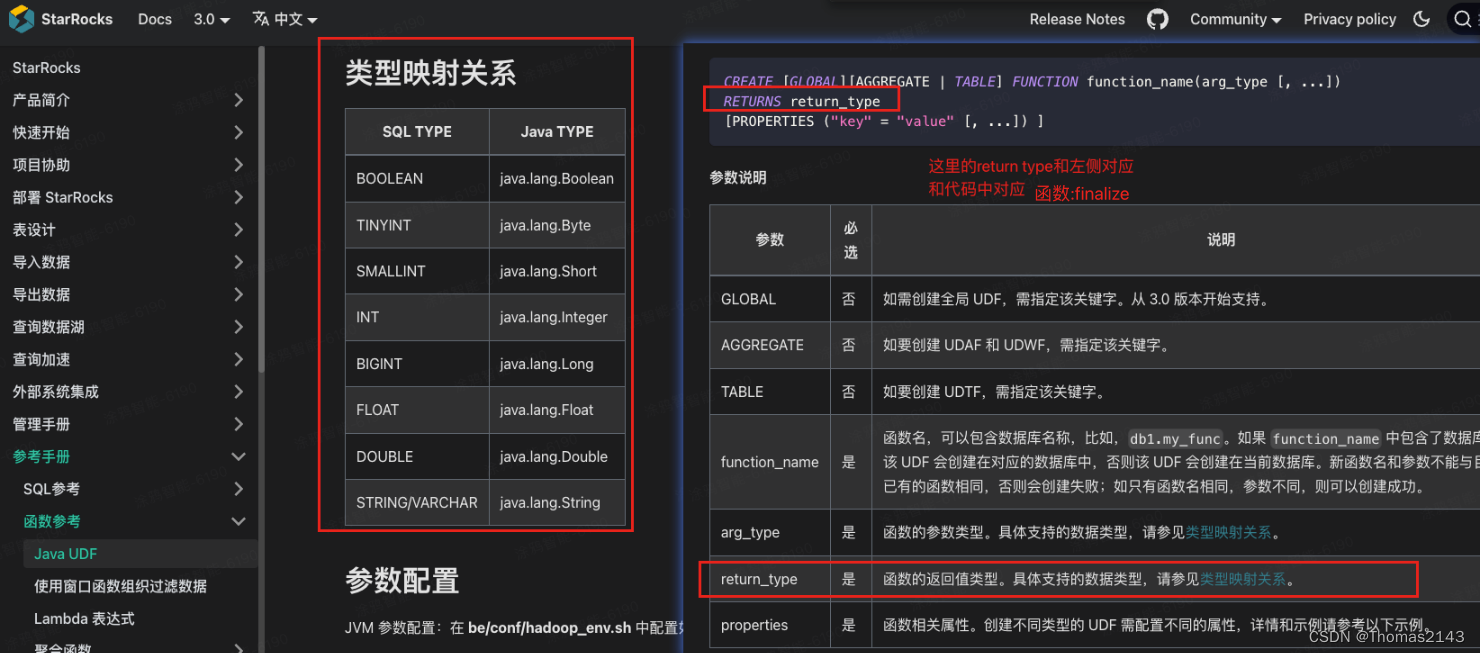Open the StarRocks GitHub repository icon
Image resolution: width=1480 pixels, height=653 pixels.
tap(1157, 18)
